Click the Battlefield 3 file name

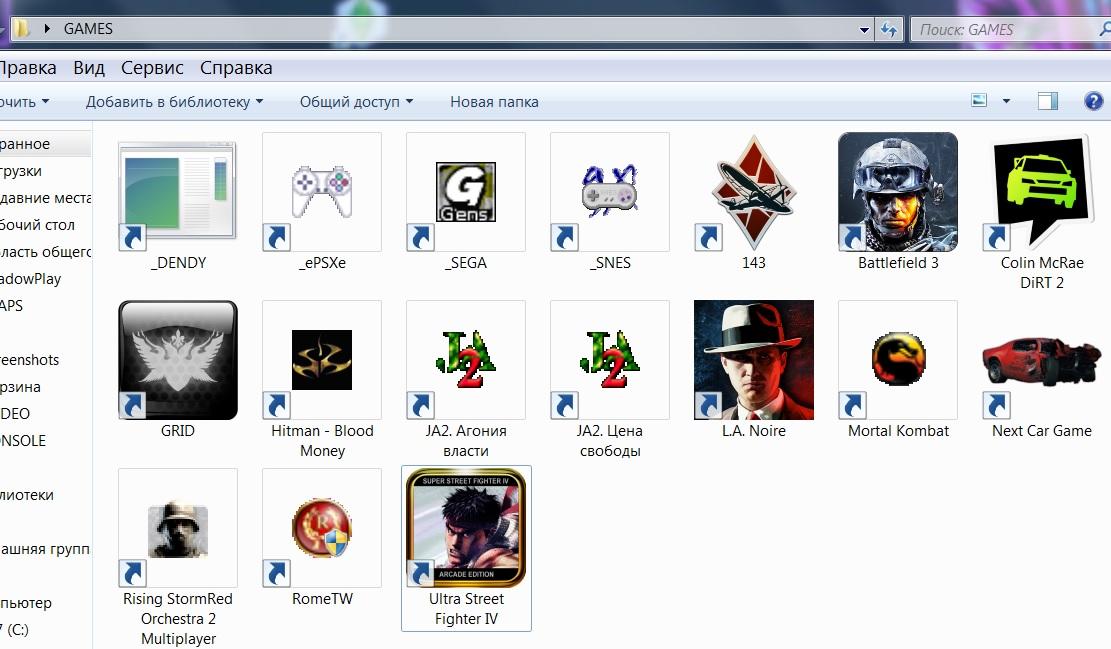tap(898, 263)
